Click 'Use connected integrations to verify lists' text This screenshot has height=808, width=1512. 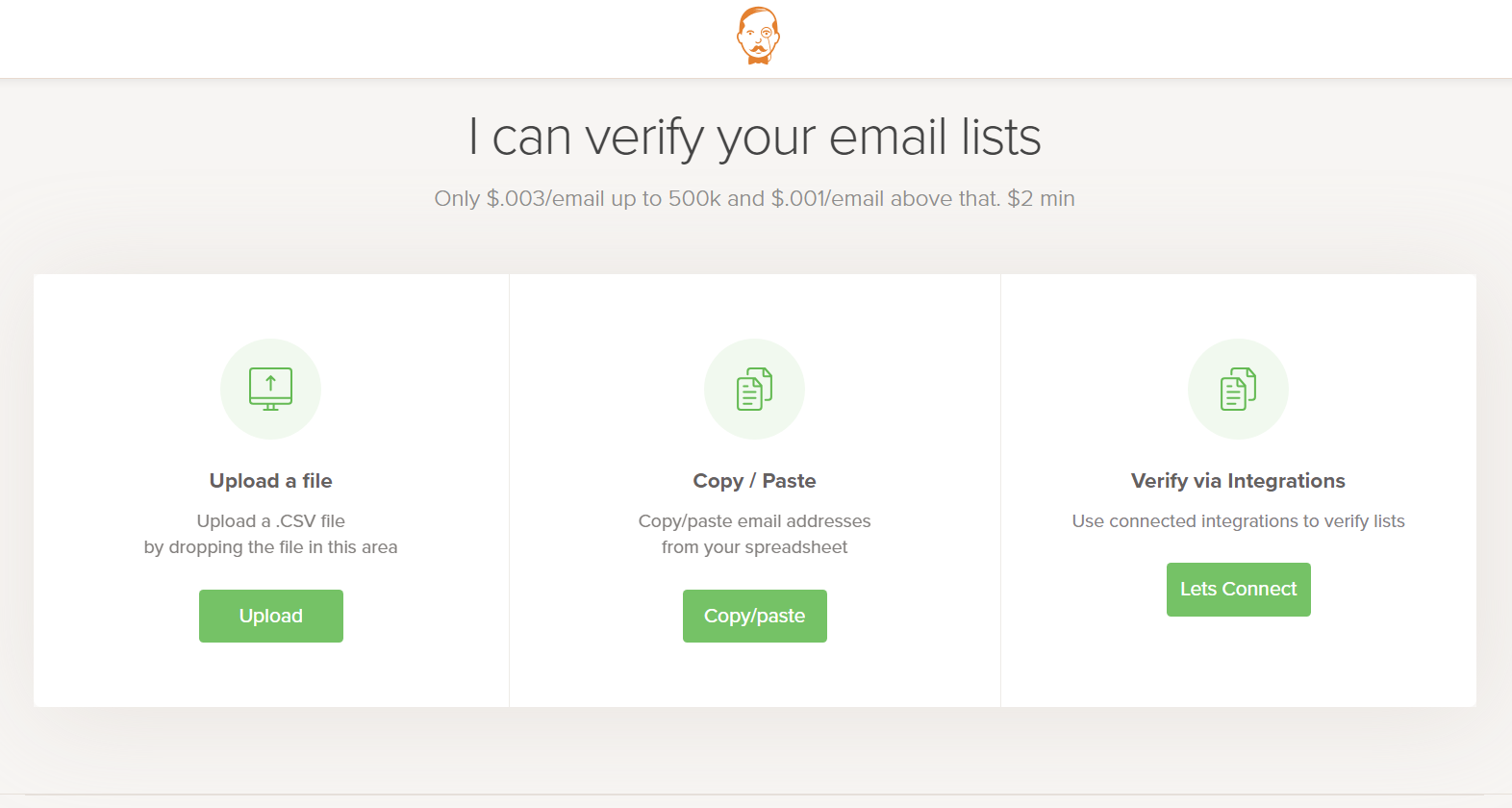pyautogui.click(x=1239, y=521)
